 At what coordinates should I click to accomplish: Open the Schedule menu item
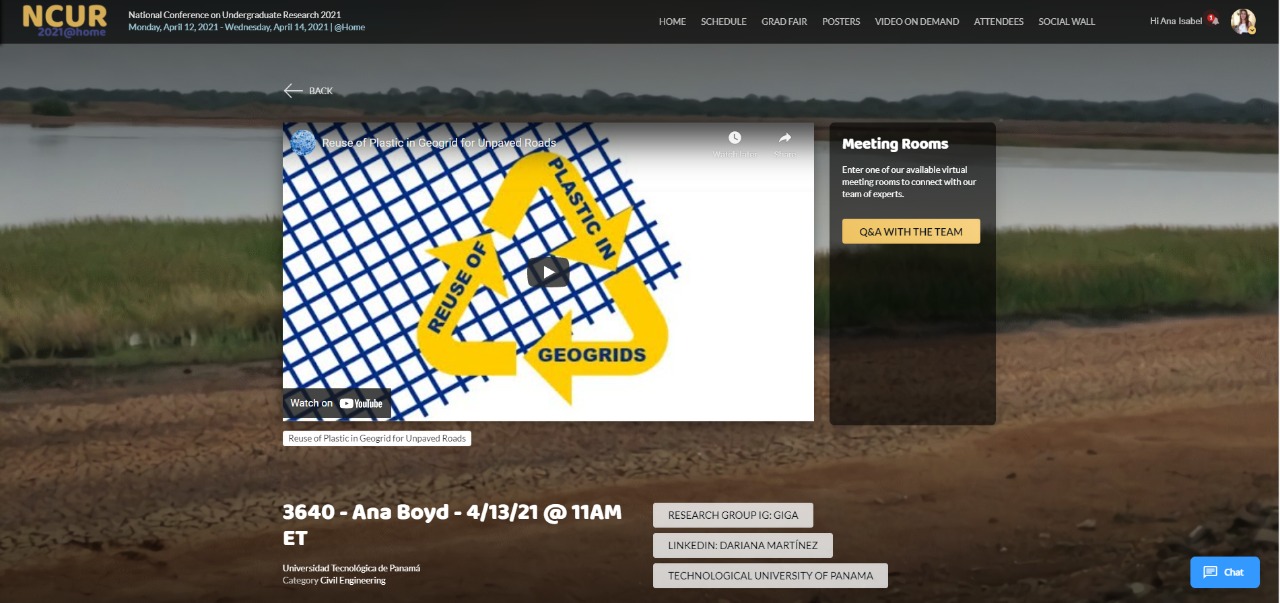724,22
